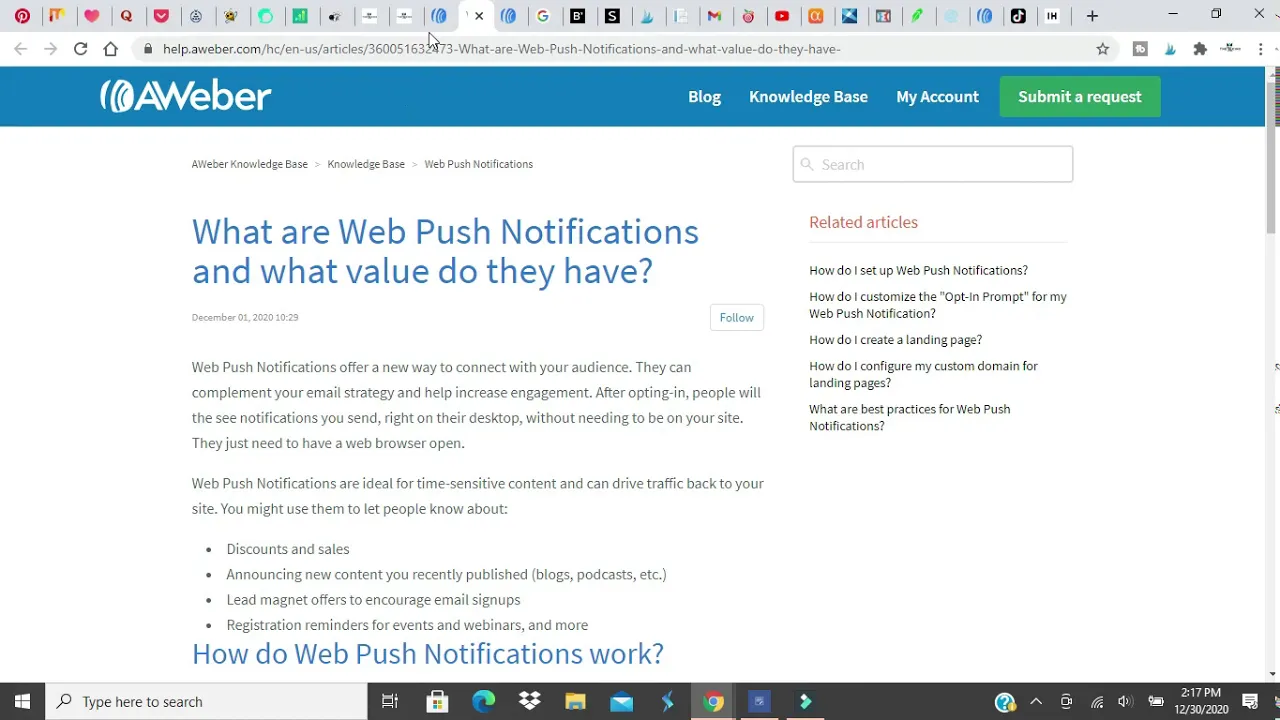Open the Mail app from taskbar
The image size is (1280, 720).
tap(621, 701)
